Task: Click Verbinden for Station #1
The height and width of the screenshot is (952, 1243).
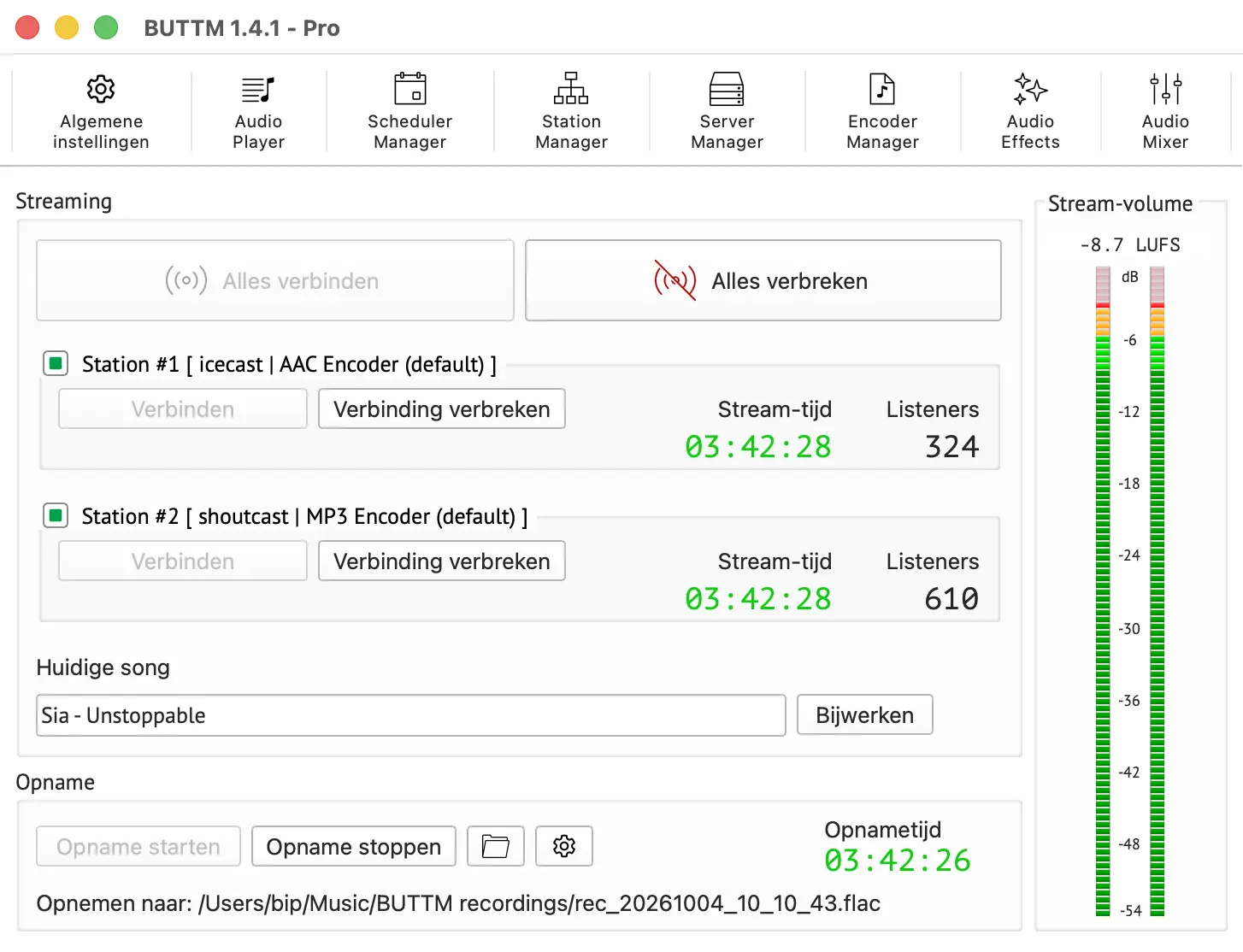Action: click(x=183, y=408)
